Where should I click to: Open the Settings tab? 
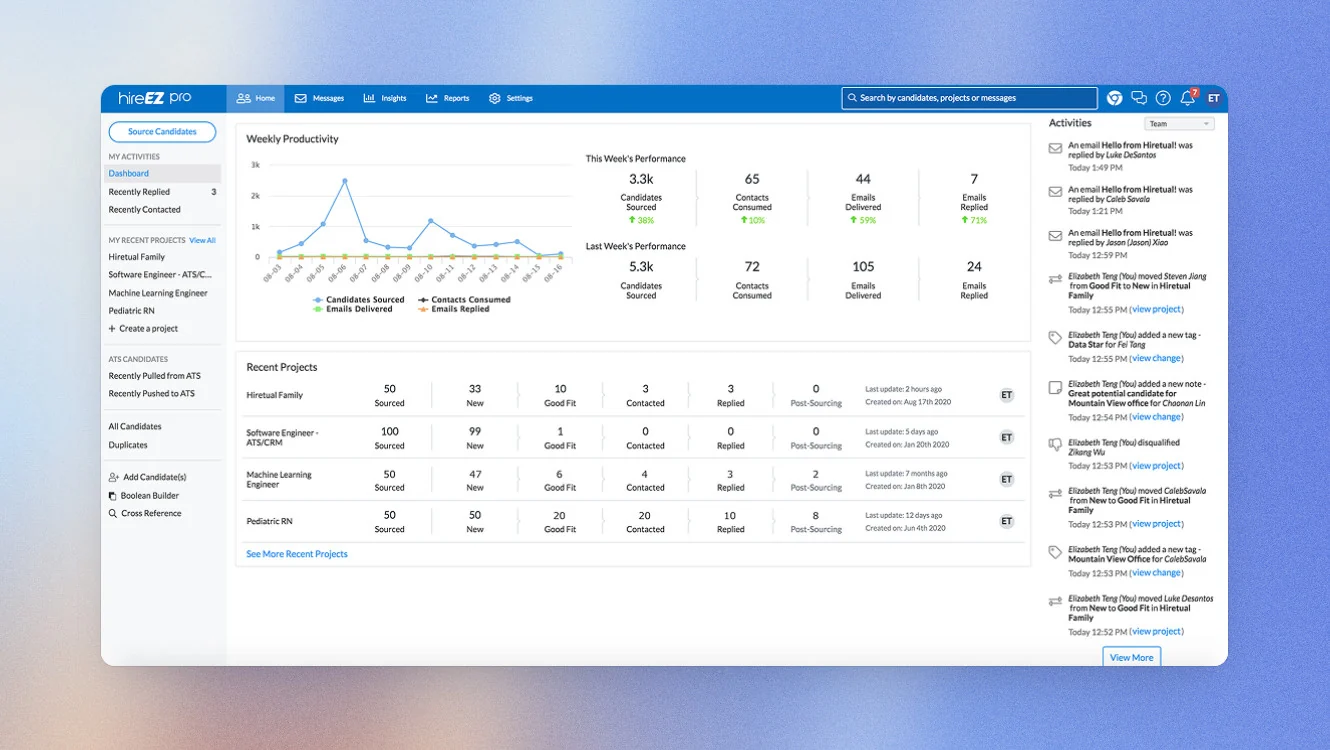pos(511,98)
